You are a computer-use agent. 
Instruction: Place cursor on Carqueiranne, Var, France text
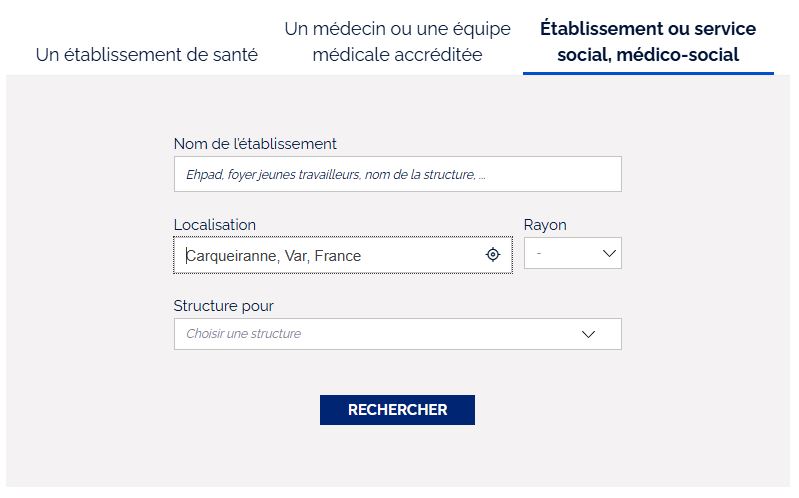[273, 255]
